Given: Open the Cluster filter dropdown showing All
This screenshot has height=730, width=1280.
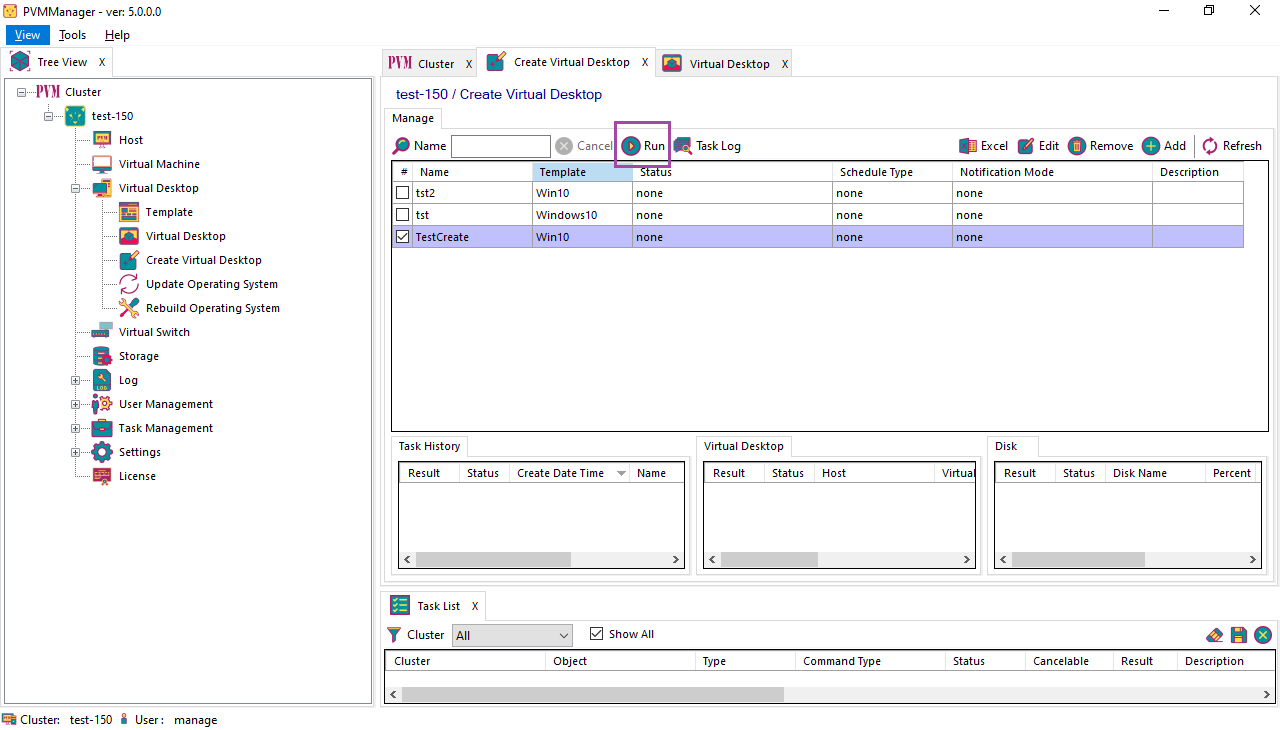Looking at the screenshot, I should click(x=512, y=635).
